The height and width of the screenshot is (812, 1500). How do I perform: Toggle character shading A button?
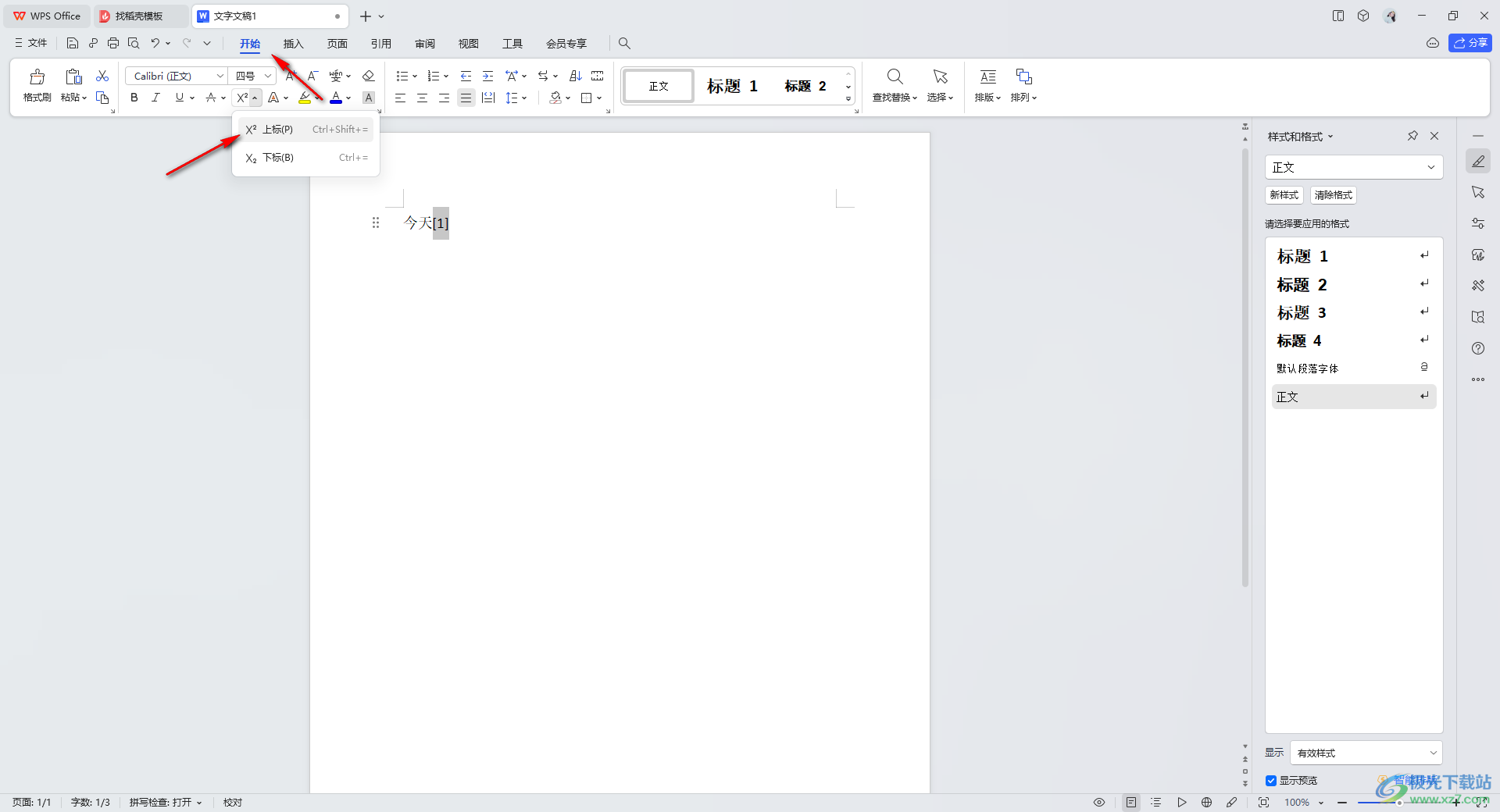click(x=369, y=98)
